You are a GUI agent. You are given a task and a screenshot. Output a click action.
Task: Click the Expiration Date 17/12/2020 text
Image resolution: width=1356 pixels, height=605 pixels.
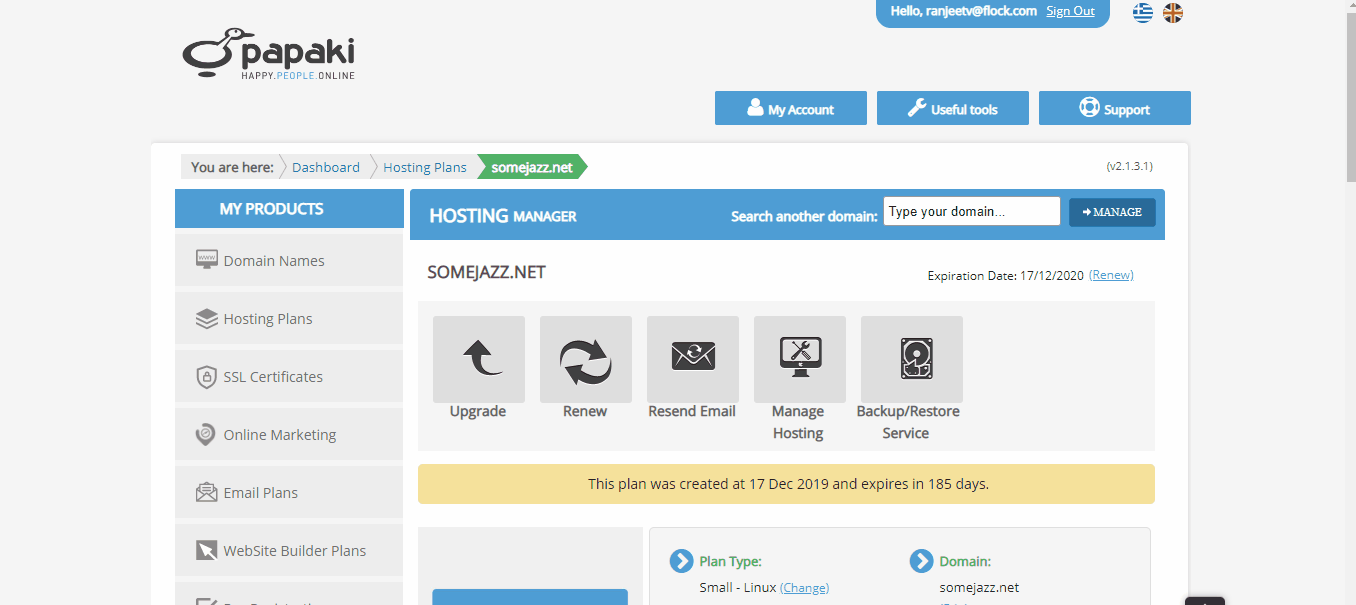tap(1006, 275)
